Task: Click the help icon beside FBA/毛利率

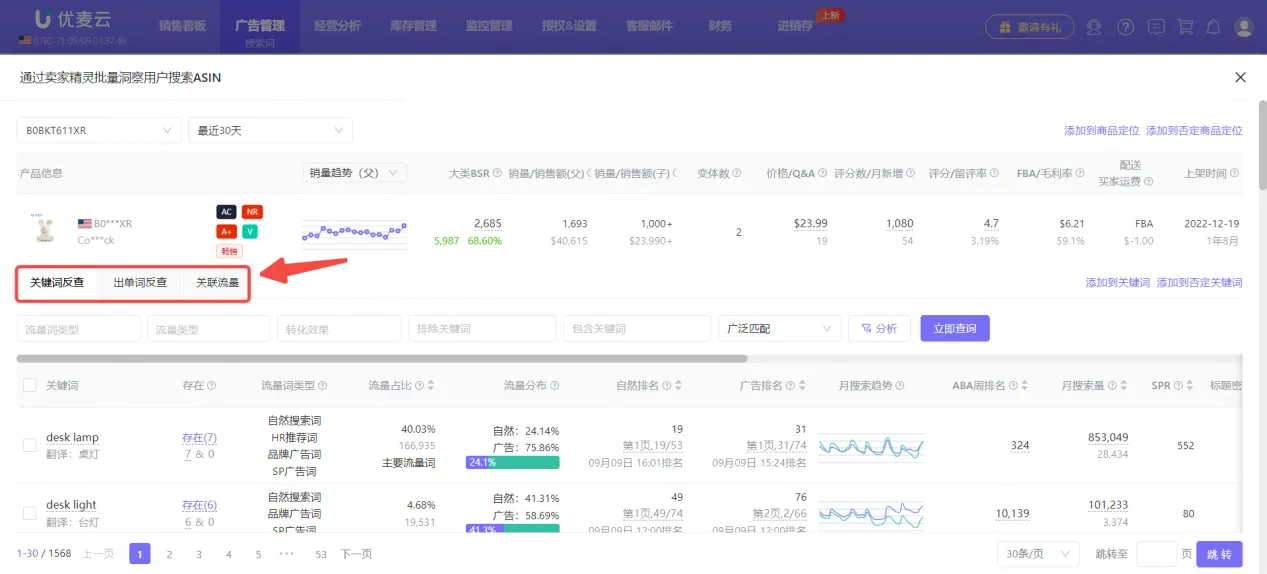Action: (1081, 173)
